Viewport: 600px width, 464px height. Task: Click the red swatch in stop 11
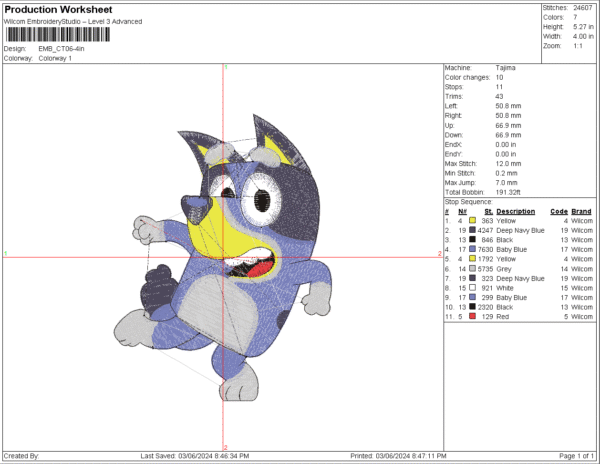(473, 317)
